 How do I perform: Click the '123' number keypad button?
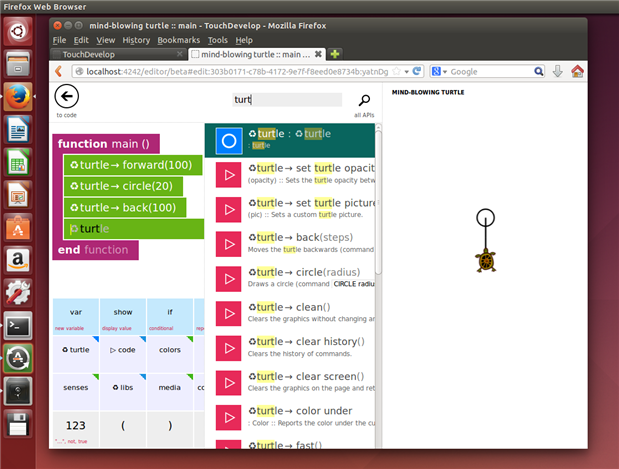(76, 429)
